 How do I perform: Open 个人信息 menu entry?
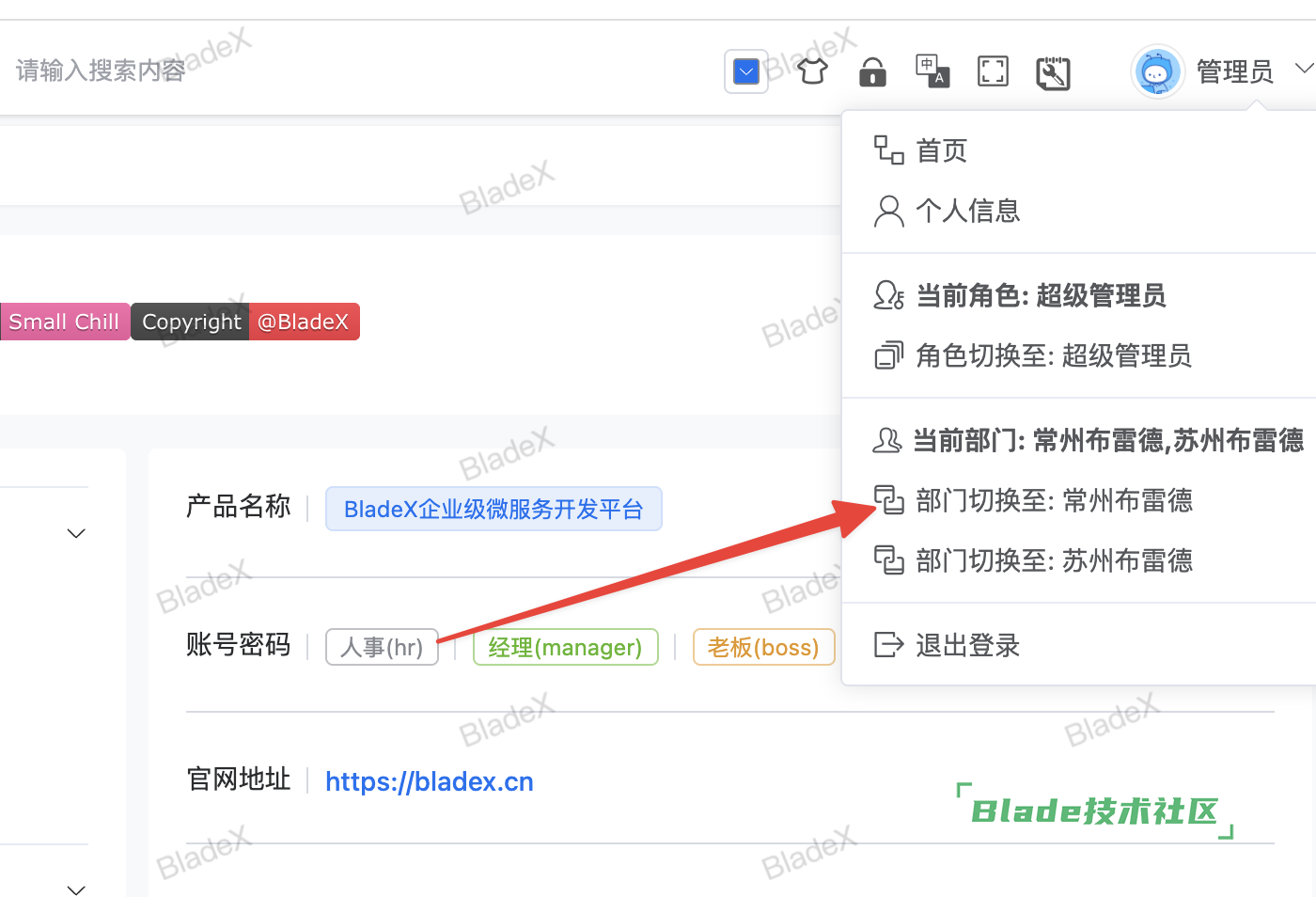click(x=967, y=211)
